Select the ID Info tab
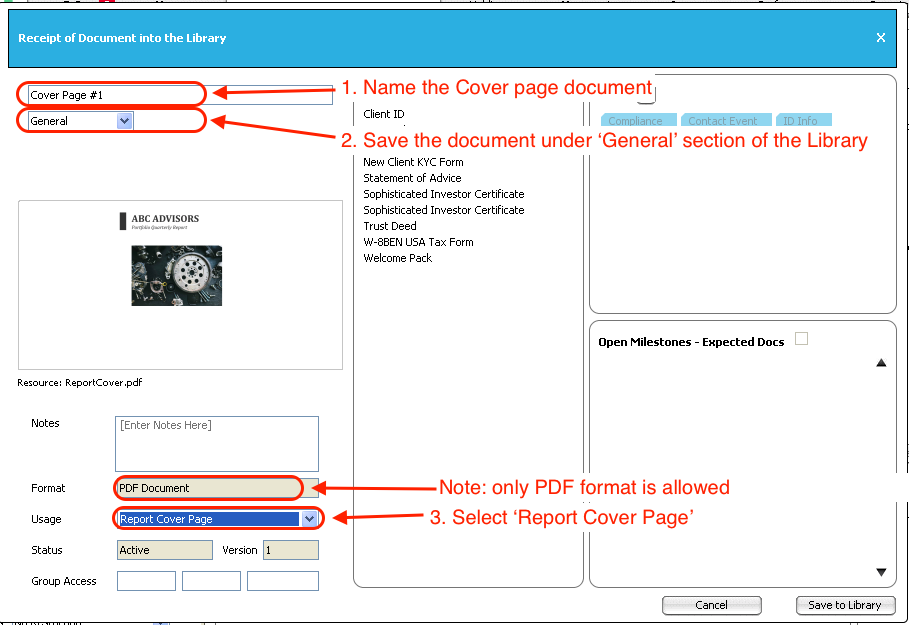Viewport: 909px width, 625px height. coord(800,121)
